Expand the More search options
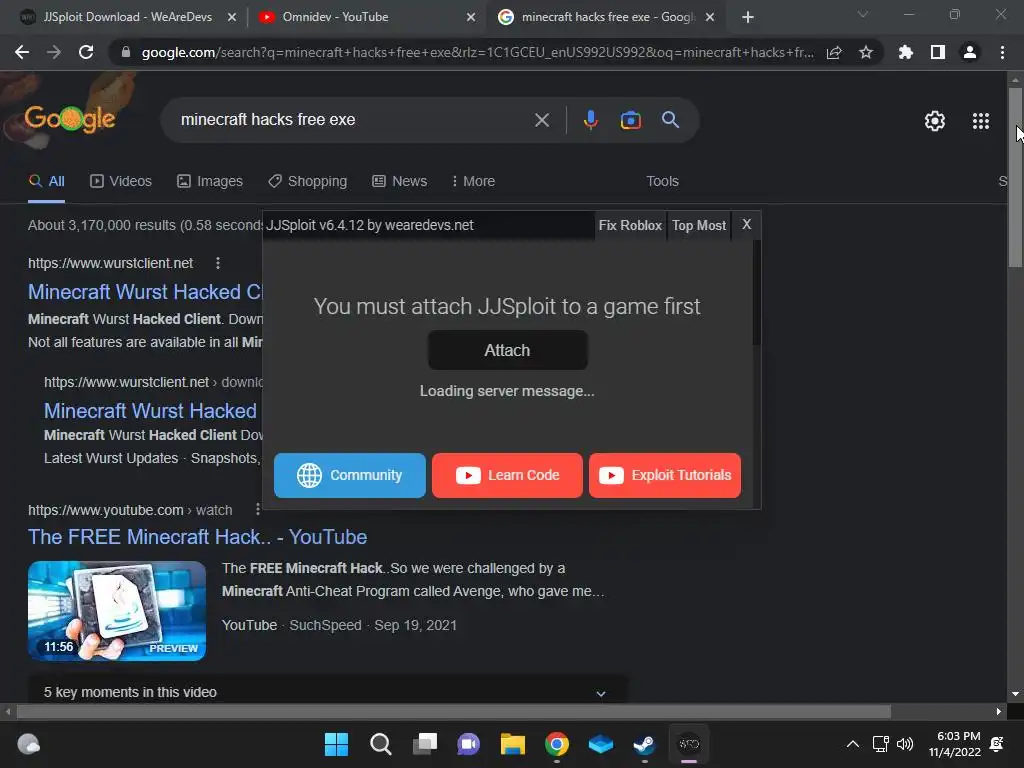This screenshot has width=1024, height=768. [473, 182]
